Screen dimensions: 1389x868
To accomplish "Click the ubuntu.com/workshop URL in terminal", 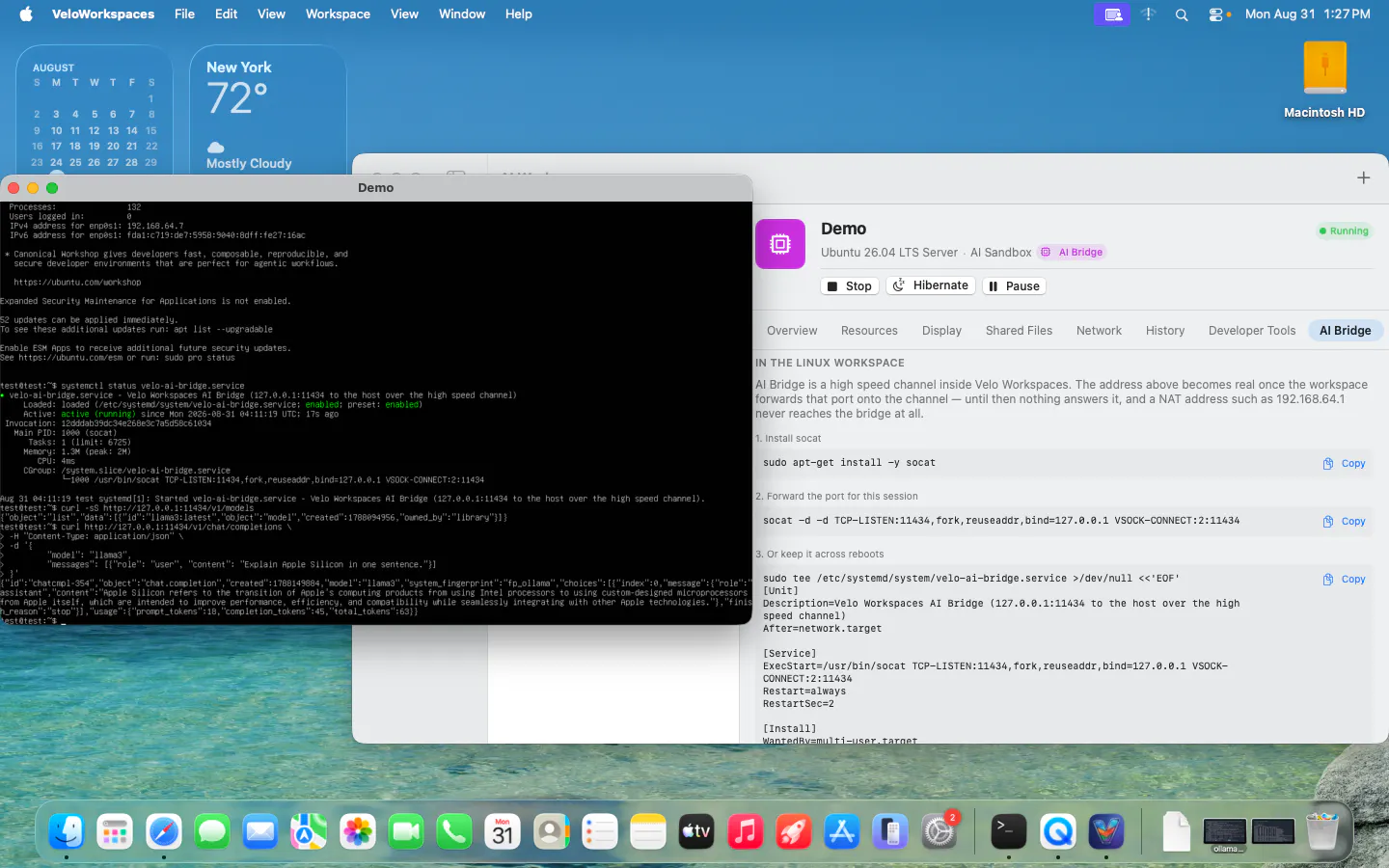I will pos(77,283).
